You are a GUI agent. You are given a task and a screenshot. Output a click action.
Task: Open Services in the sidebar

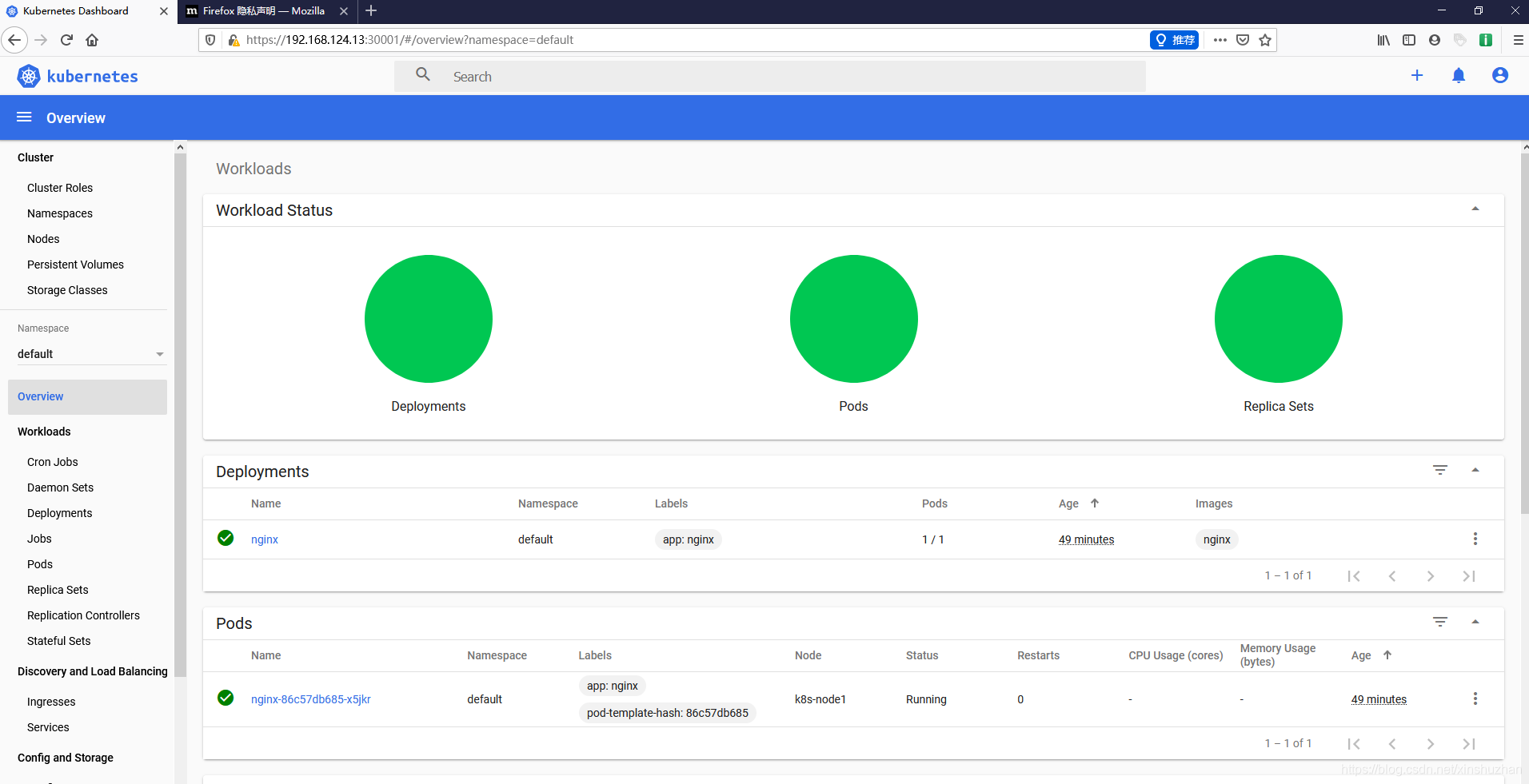pyautogui.click(x=48, y=727)
